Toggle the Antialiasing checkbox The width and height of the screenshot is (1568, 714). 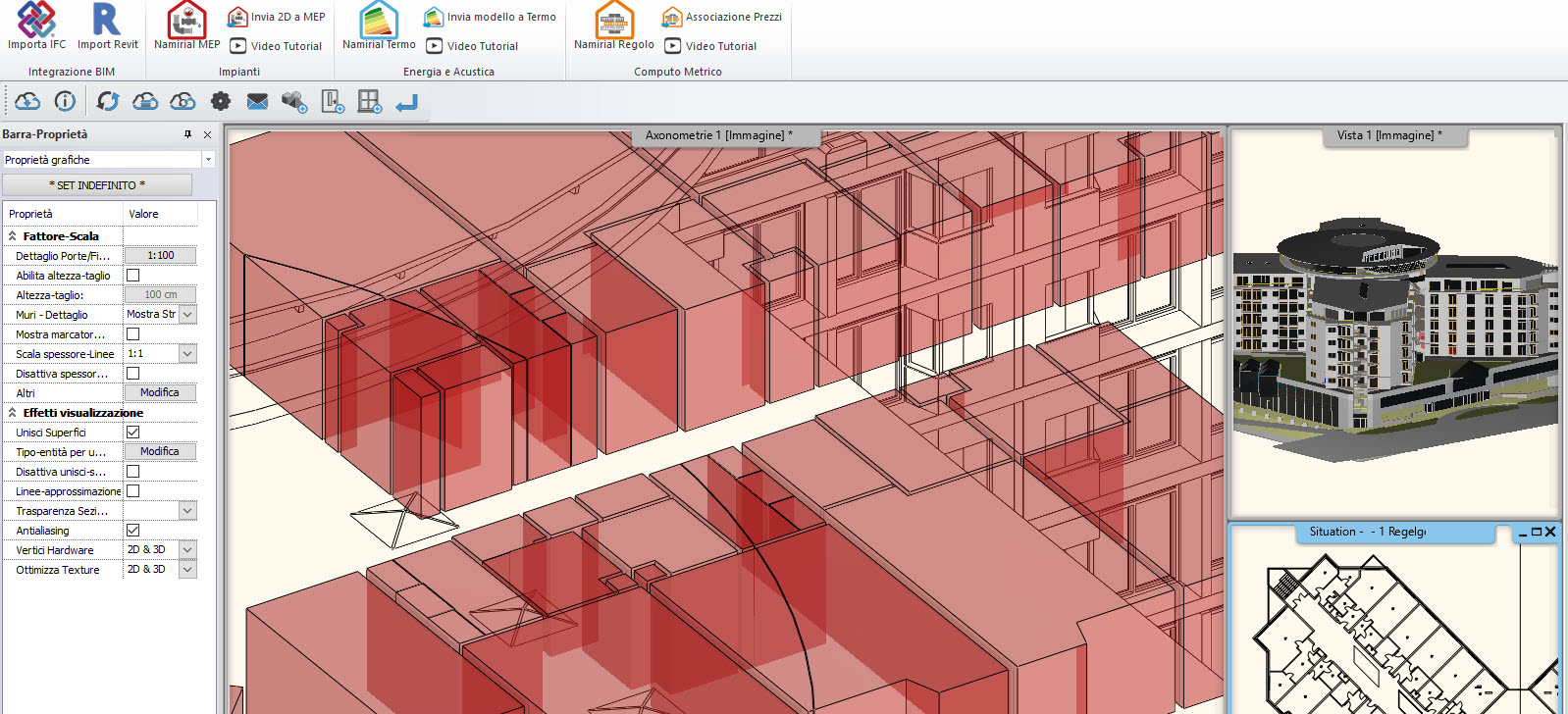tap(133, 531)
